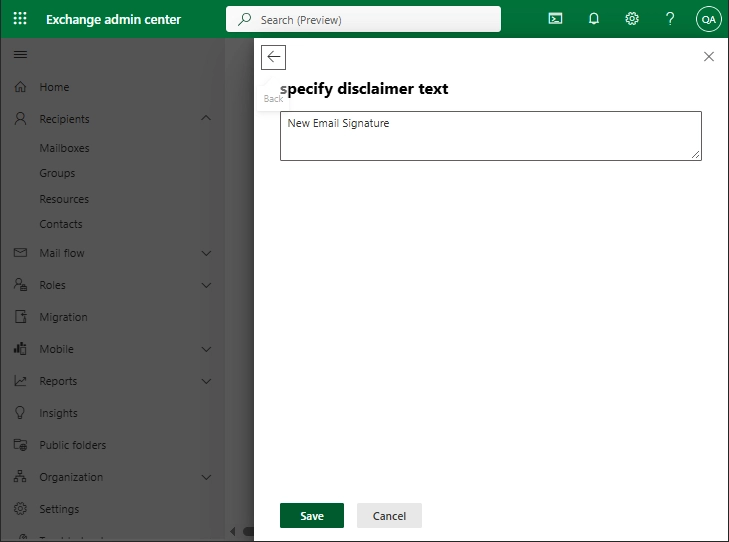The height and width of the screenshot is (542, 729).
Task: Open Resources under Recipients
Action: click(x=64, y=199)
